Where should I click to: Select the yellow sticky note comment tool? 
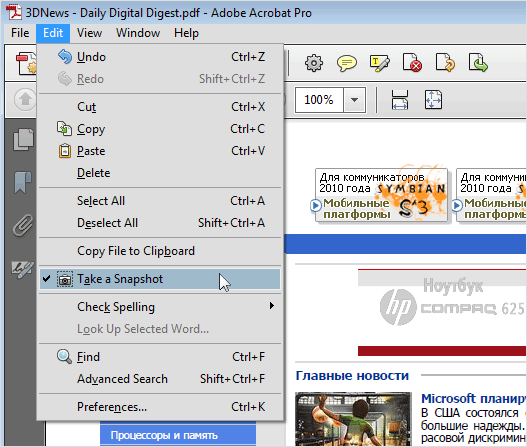(347, 63)
